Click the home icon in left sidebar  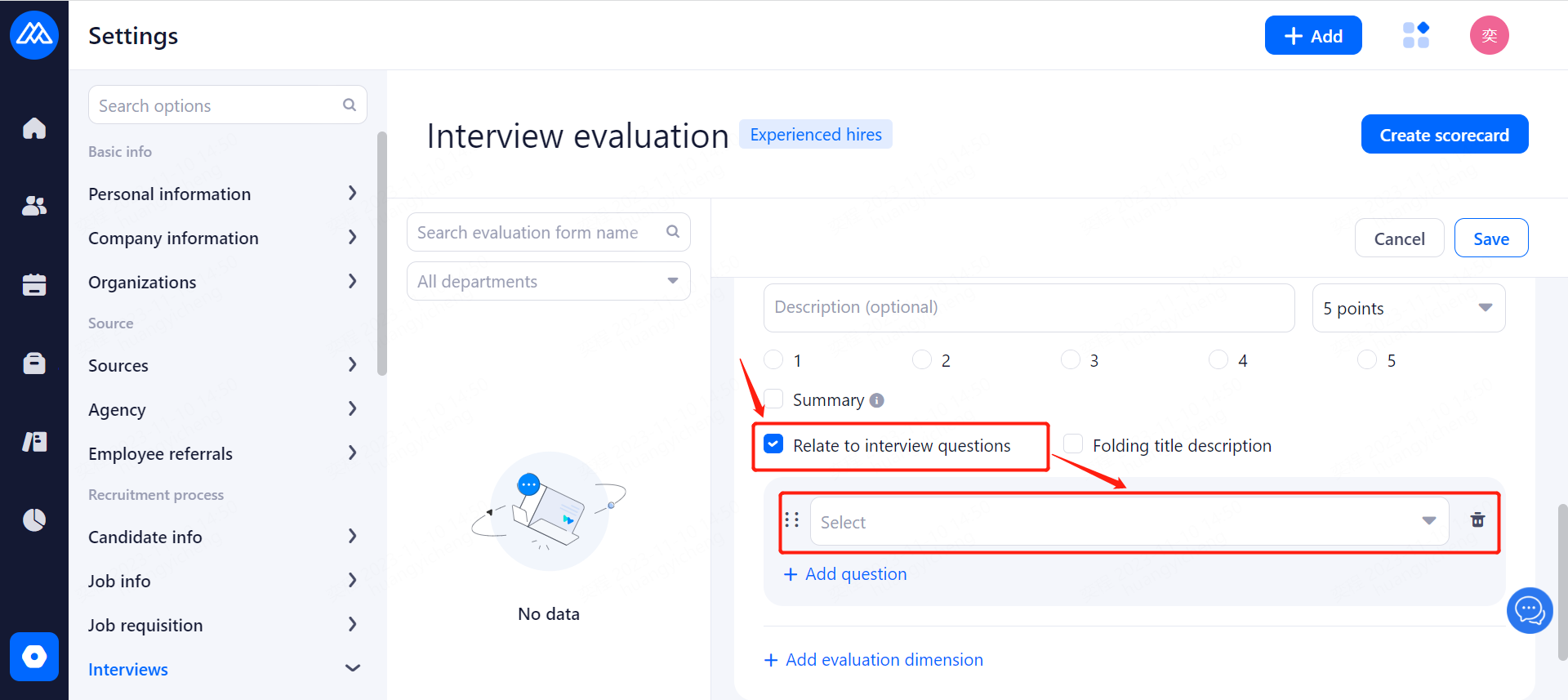click(34, 128)
